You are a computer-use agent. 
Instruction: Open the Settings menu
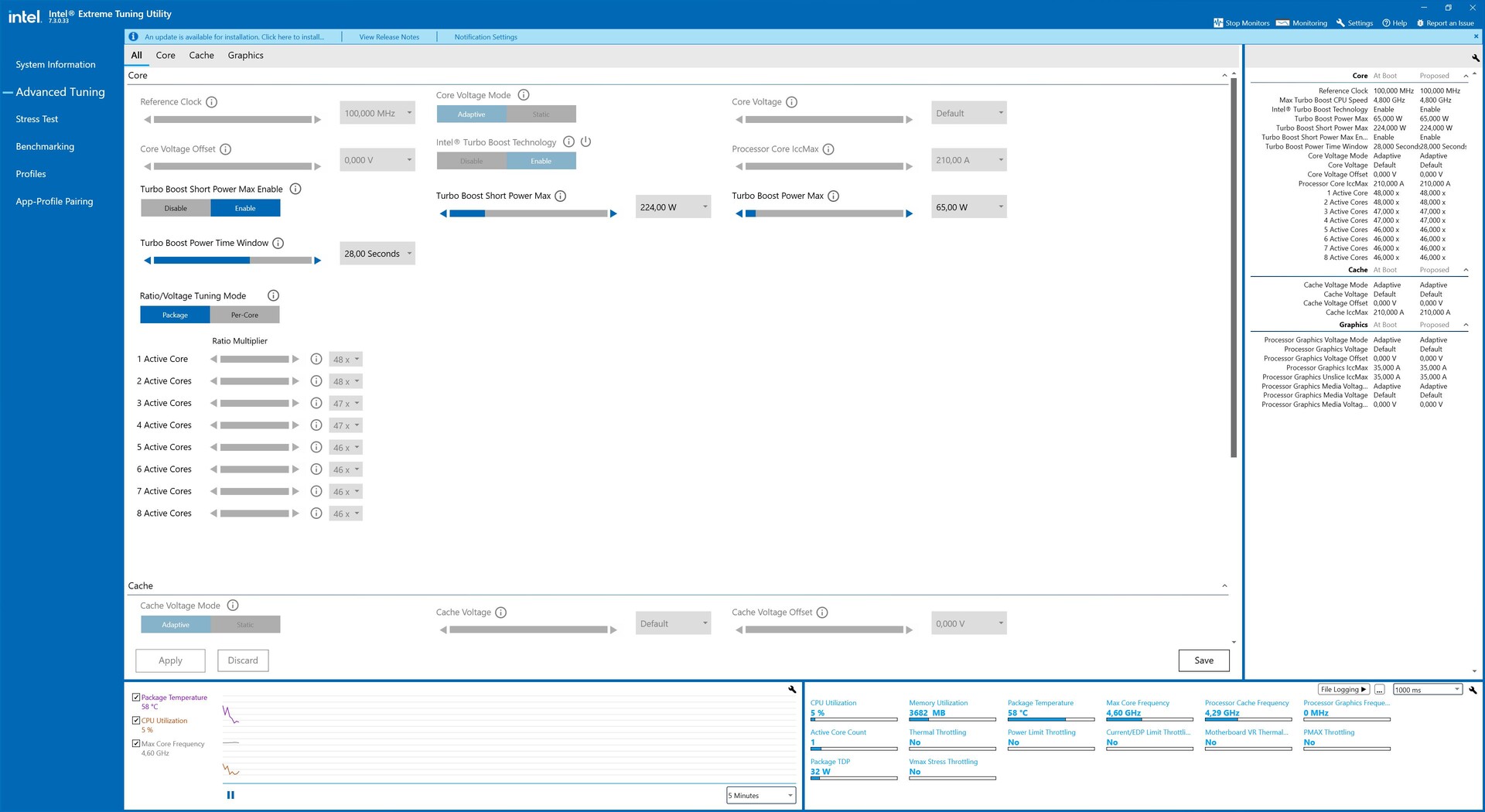[1354, 23]
